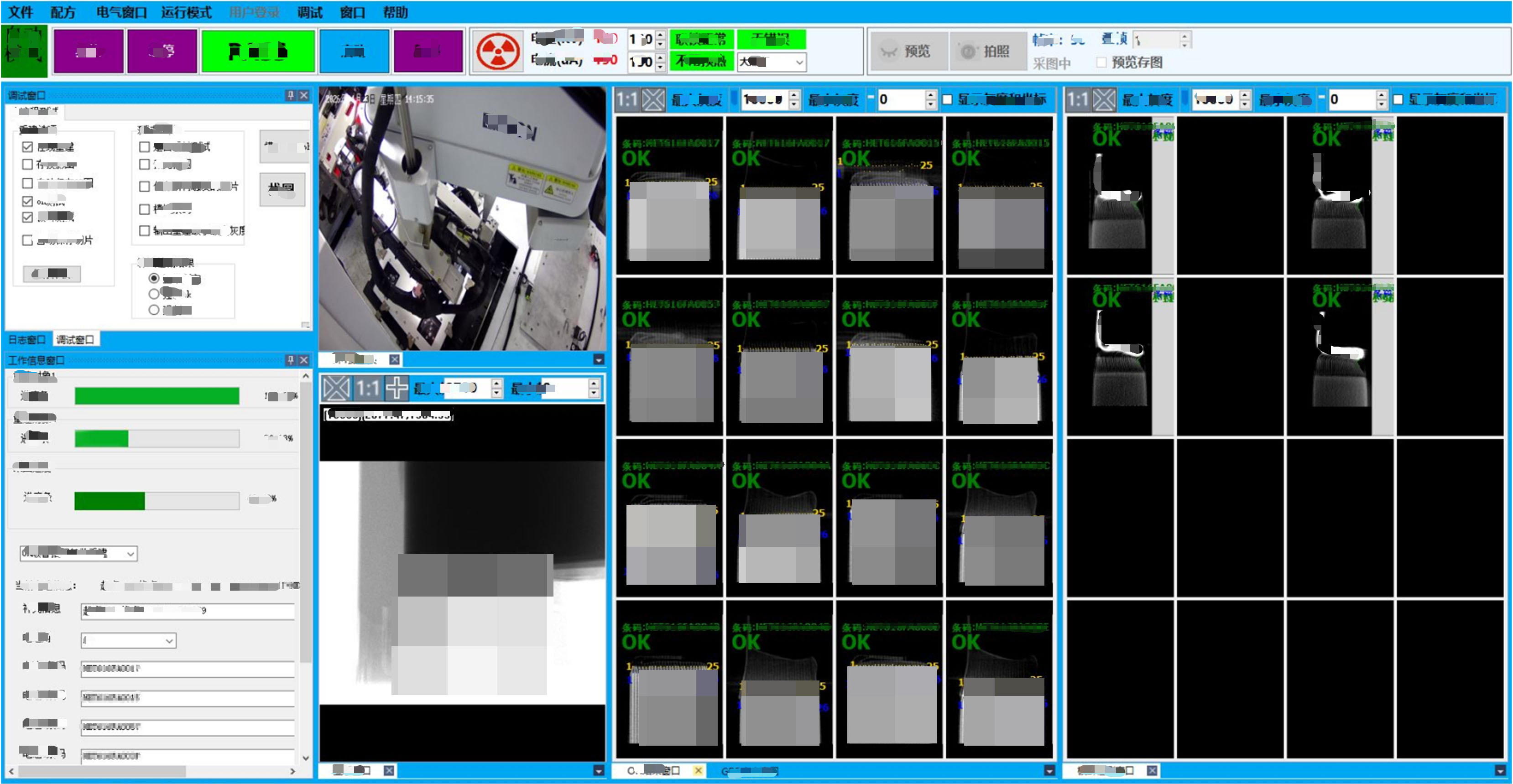The height and width of the screenshot is (784, 1513).
Task: Pin the 调试窗口 panel with the pushpin icon
Action: (290, 95)
